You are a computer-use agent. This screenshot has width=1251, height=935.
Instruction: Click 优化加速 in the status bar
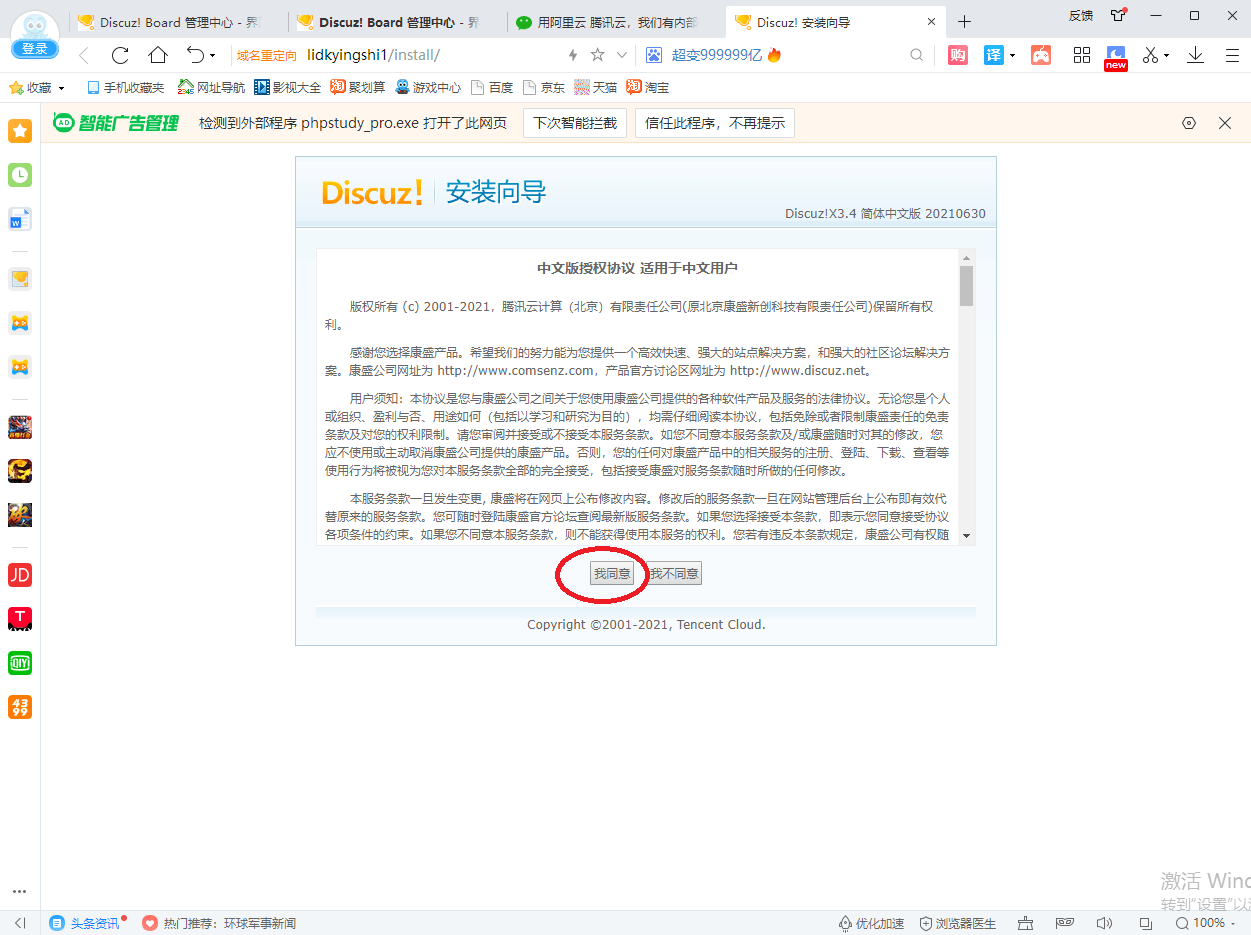tap(871, 923)
